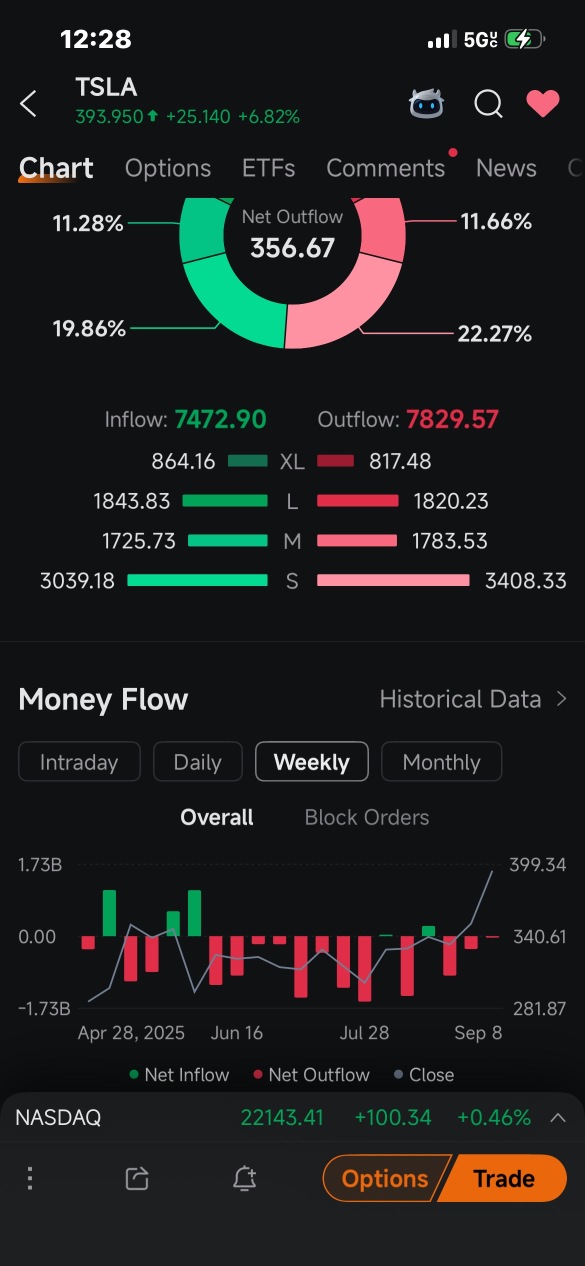585x1266 pixels.
Task: Toggle the Net Inflow legend item
Action: (179, 1075)
